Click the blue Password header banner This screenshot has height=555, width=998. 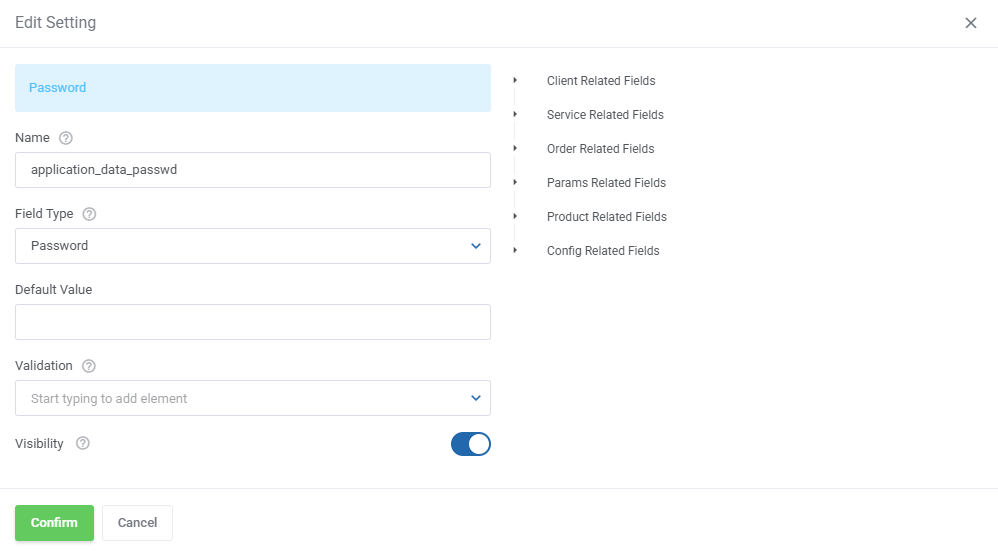pyautogui.click(x=252, y=88)
